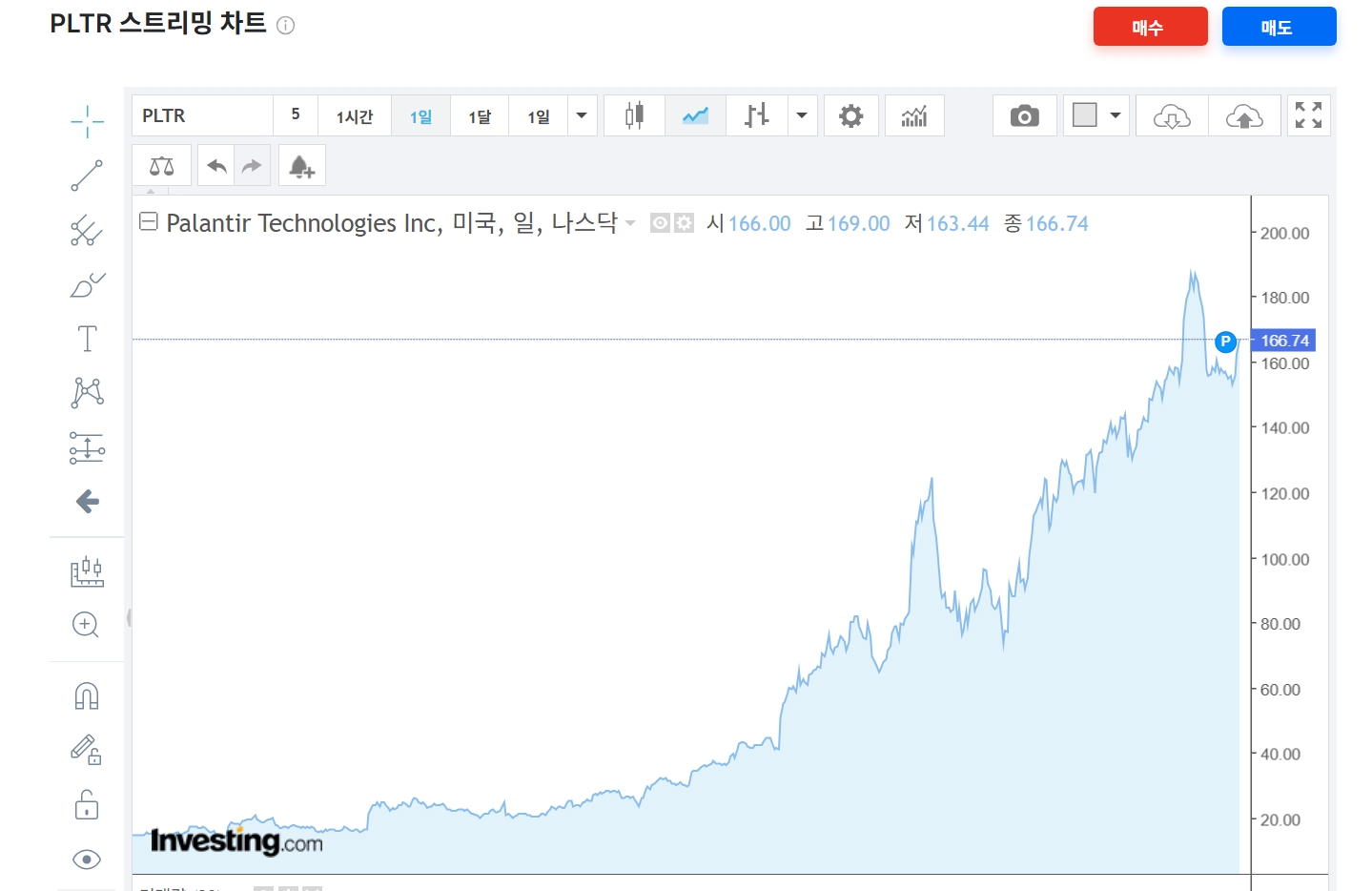Select the 1달 monthly interval
The height and width of the screenshot is (891, 1372).
click(x=480, y=115)
